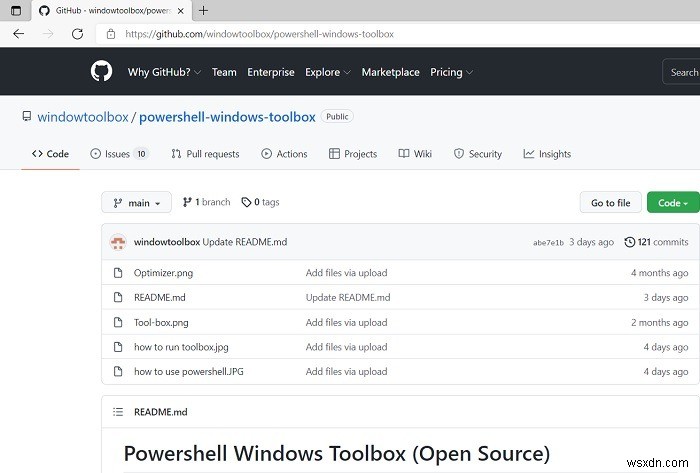Switch to the Issues tab
The image size is (700, 473).
coord(119,154)
